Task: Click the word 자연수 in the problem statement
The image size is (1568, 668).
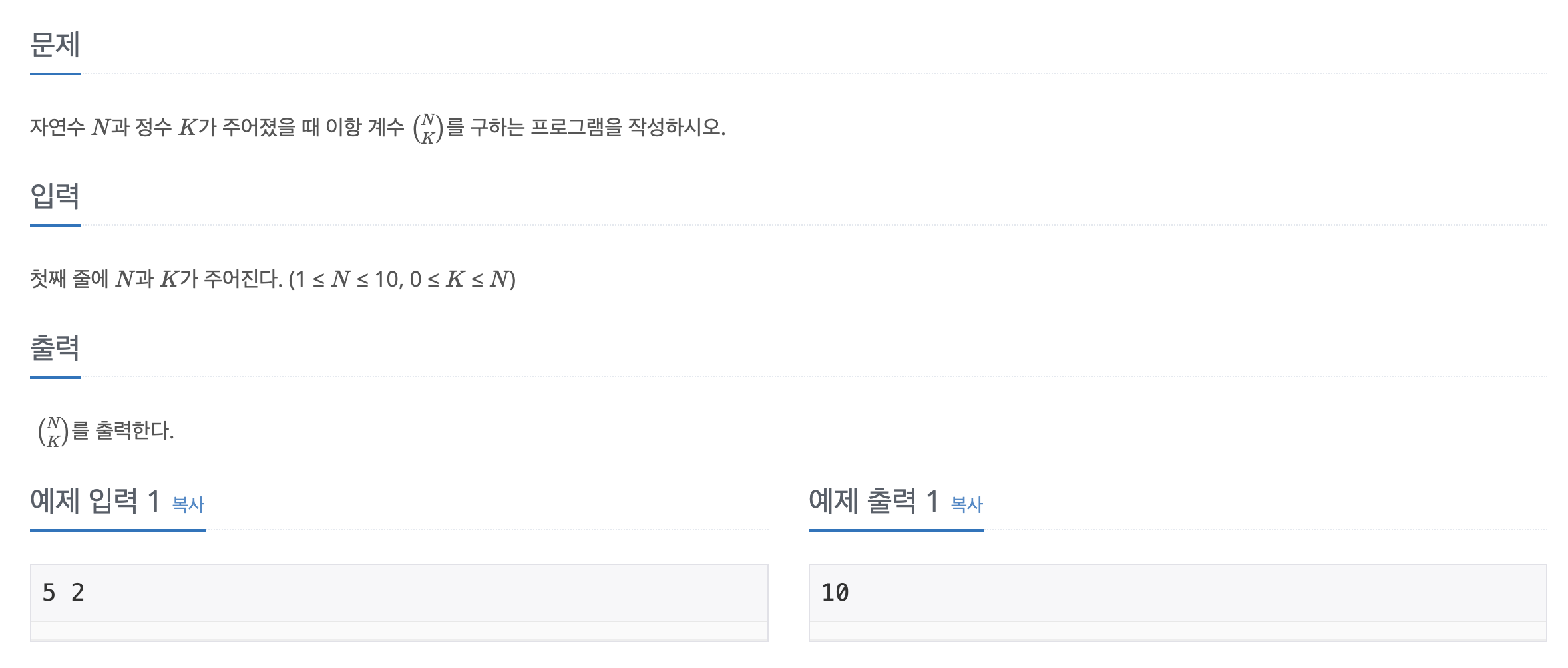Action: click(x=57, y=126)
